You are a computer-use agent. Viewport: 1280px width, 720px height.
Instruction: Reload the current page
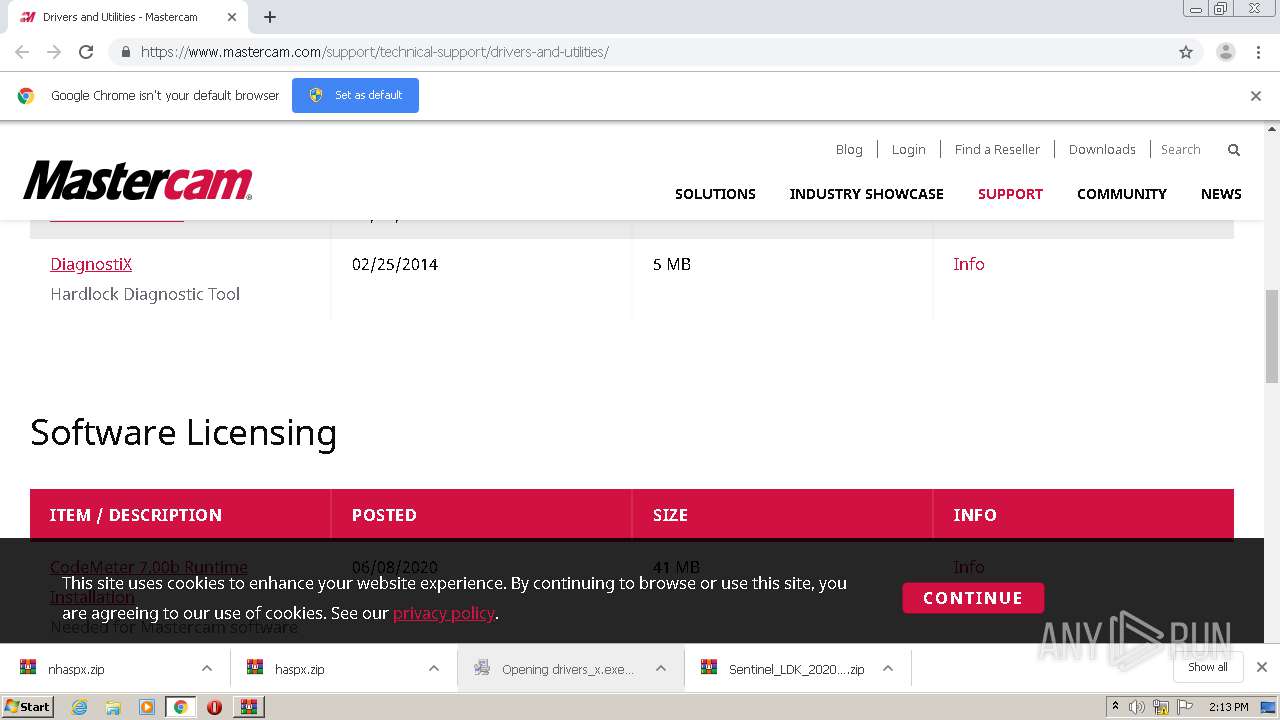[x=86, y=52]
